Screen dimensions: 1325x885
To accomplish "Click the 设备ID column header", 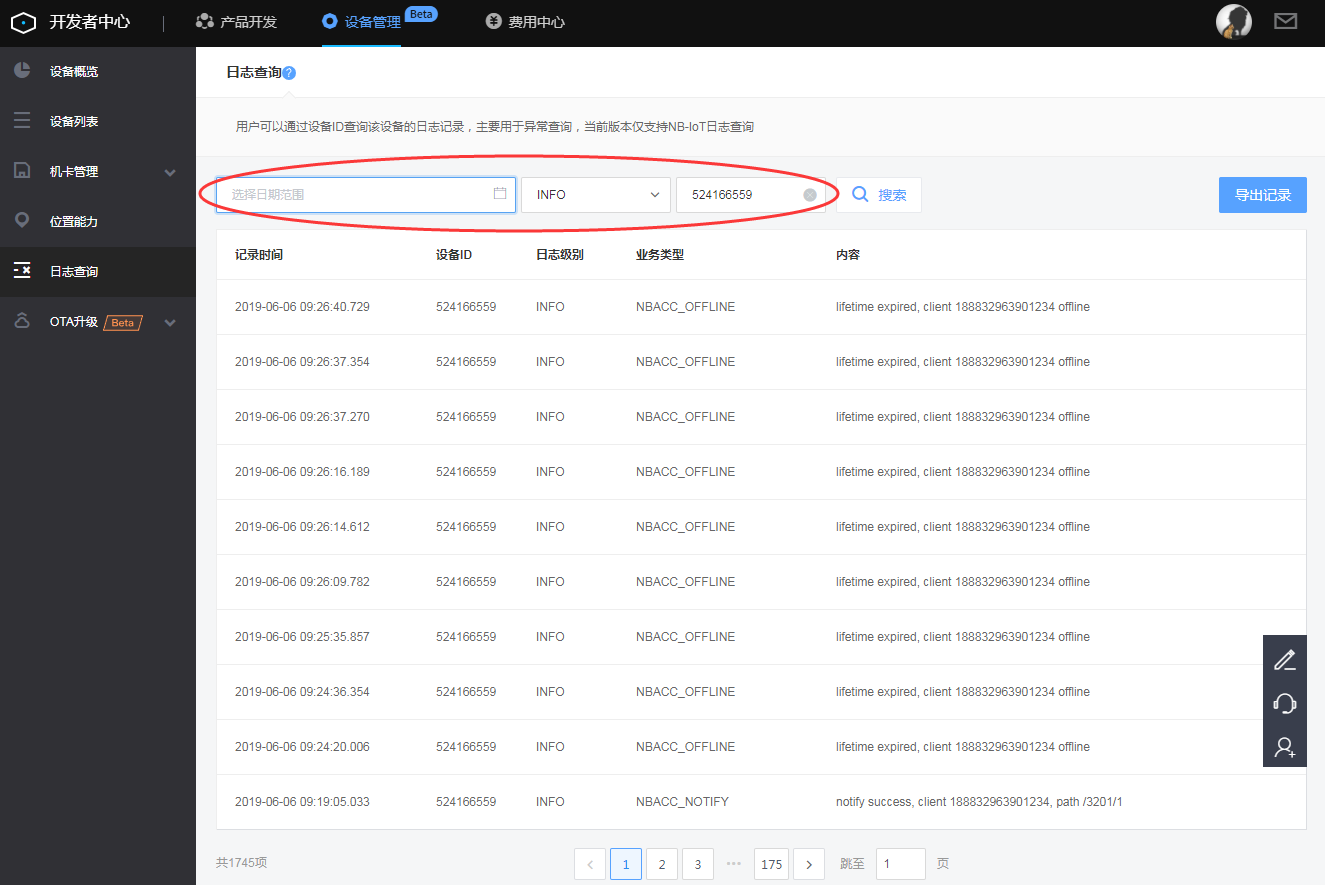I will click(x=454, y=255).
